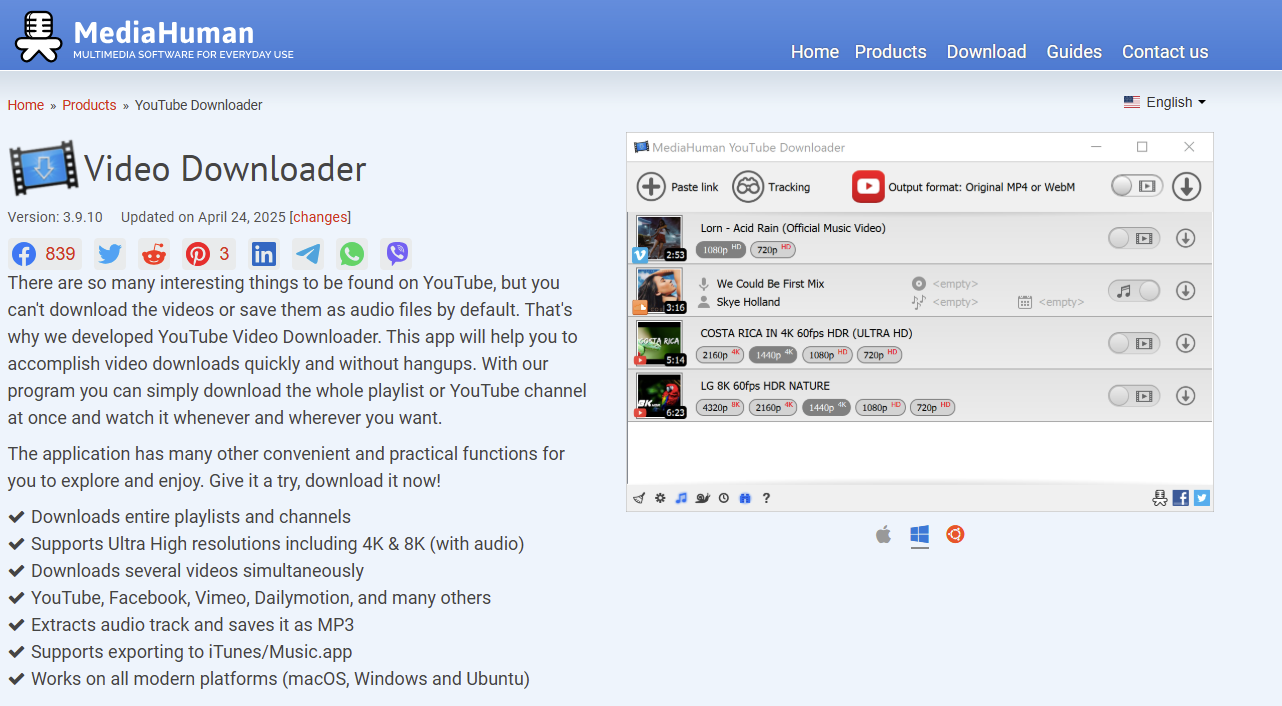Open Tracking with the binoculars icon
The height and width of the screenshot is (706, 1282).
tap(748, 187)
